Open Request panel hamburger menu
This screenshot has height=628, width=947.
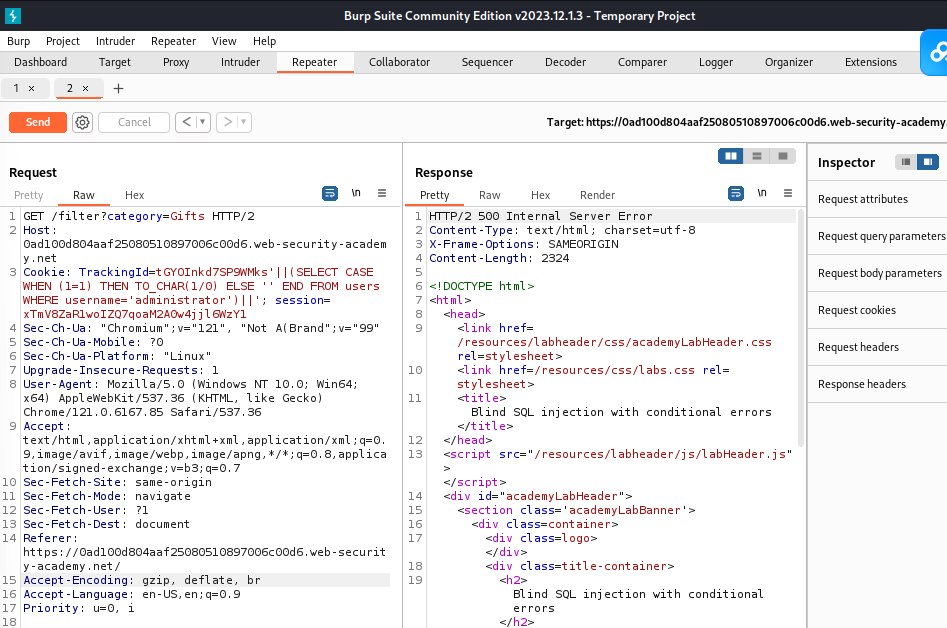[382, 193]
